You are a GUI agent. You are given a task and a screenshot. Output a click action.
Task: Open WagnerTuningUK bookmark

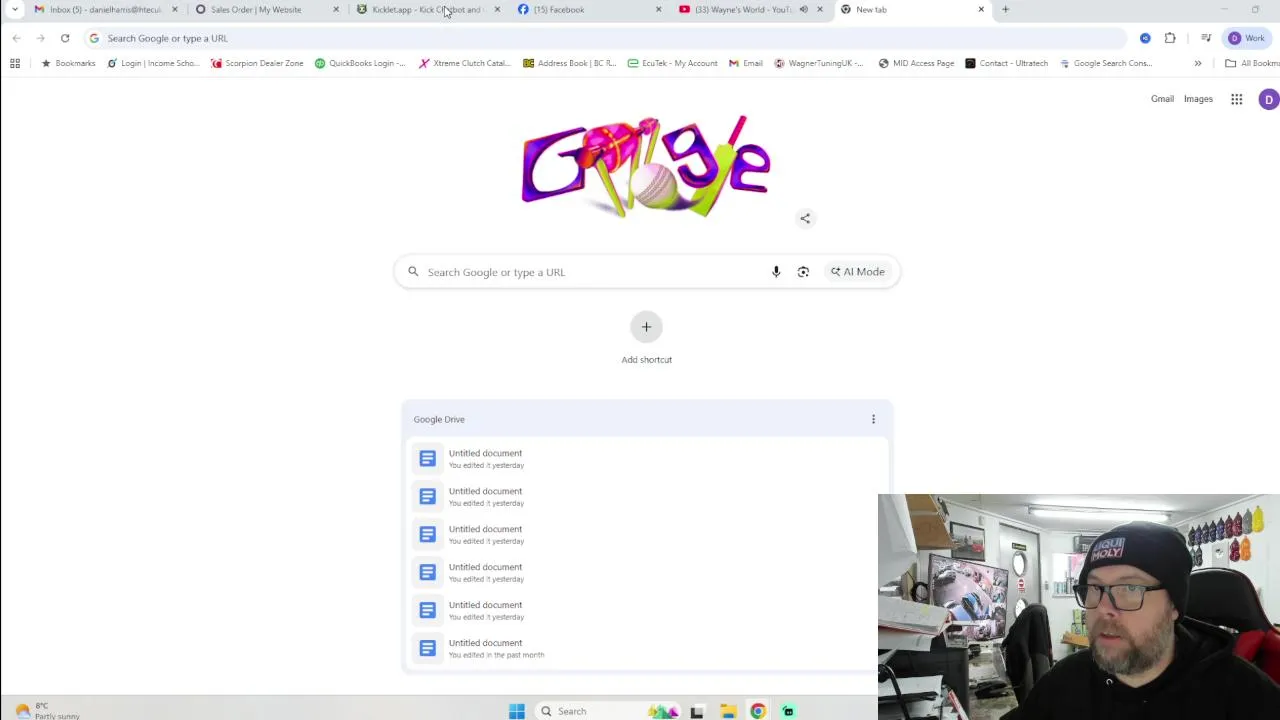click(819, 63)
